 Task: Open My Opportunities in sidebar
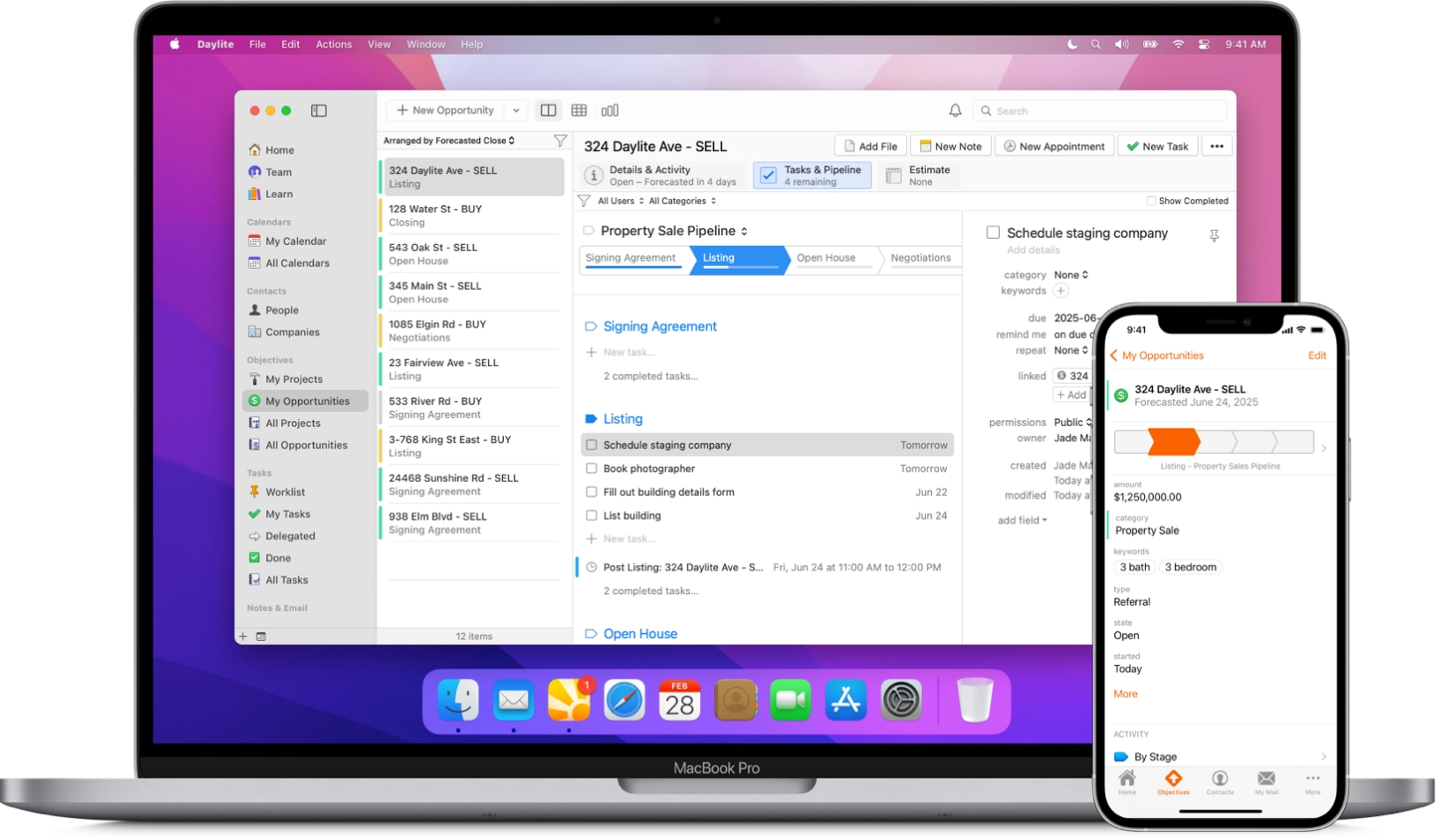[x=305, y=401]
